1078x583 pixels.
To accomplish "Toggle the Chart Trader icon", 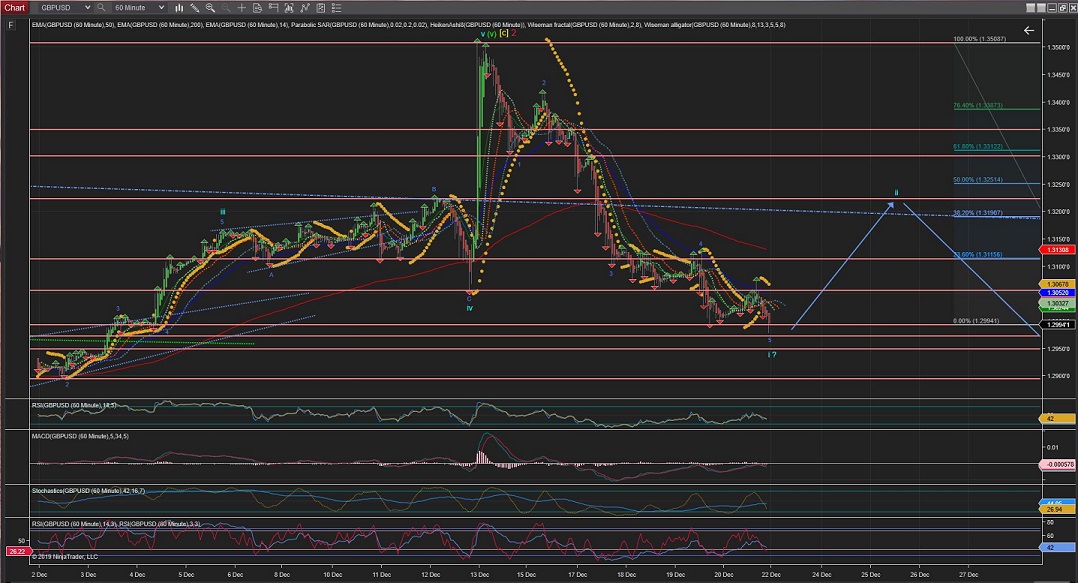I will [273, 8].
